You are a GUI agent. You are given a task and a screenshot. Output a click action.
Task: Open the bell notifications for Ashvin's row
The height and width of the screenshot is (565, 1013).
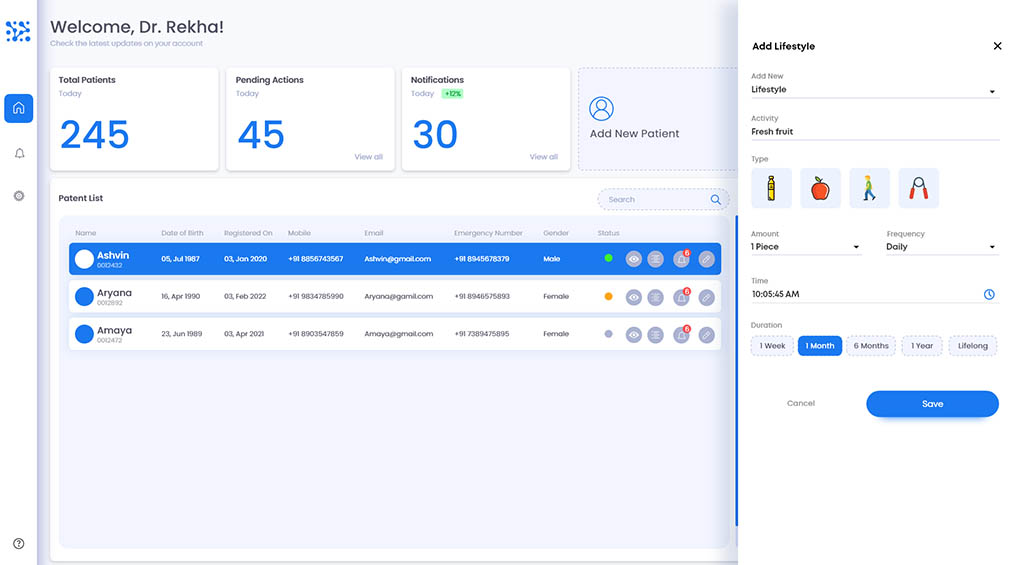[681, 259]
